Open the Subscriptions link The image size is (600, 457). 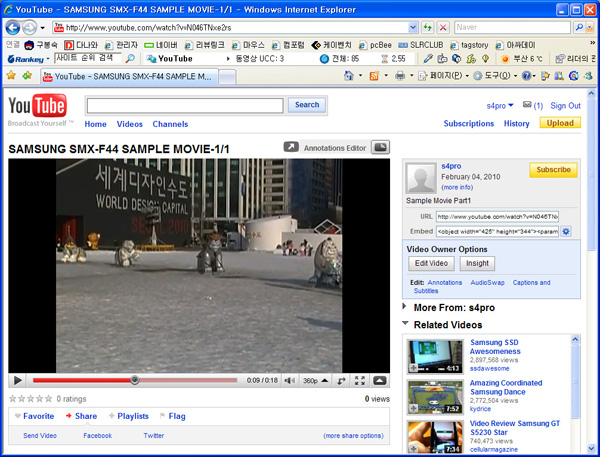point(468,124)
